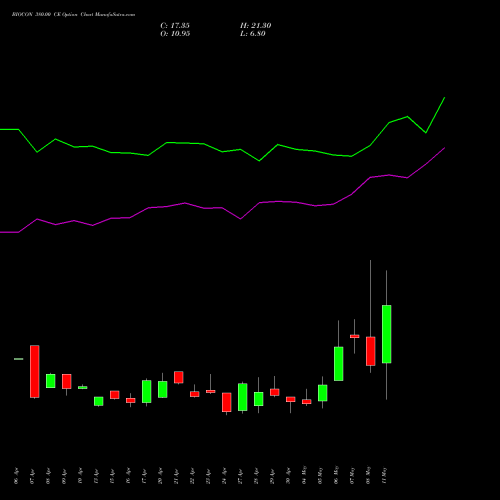Click the BIOCON chart title text
The height and width of the screenshot is (500, 500).
click(74, 15)
